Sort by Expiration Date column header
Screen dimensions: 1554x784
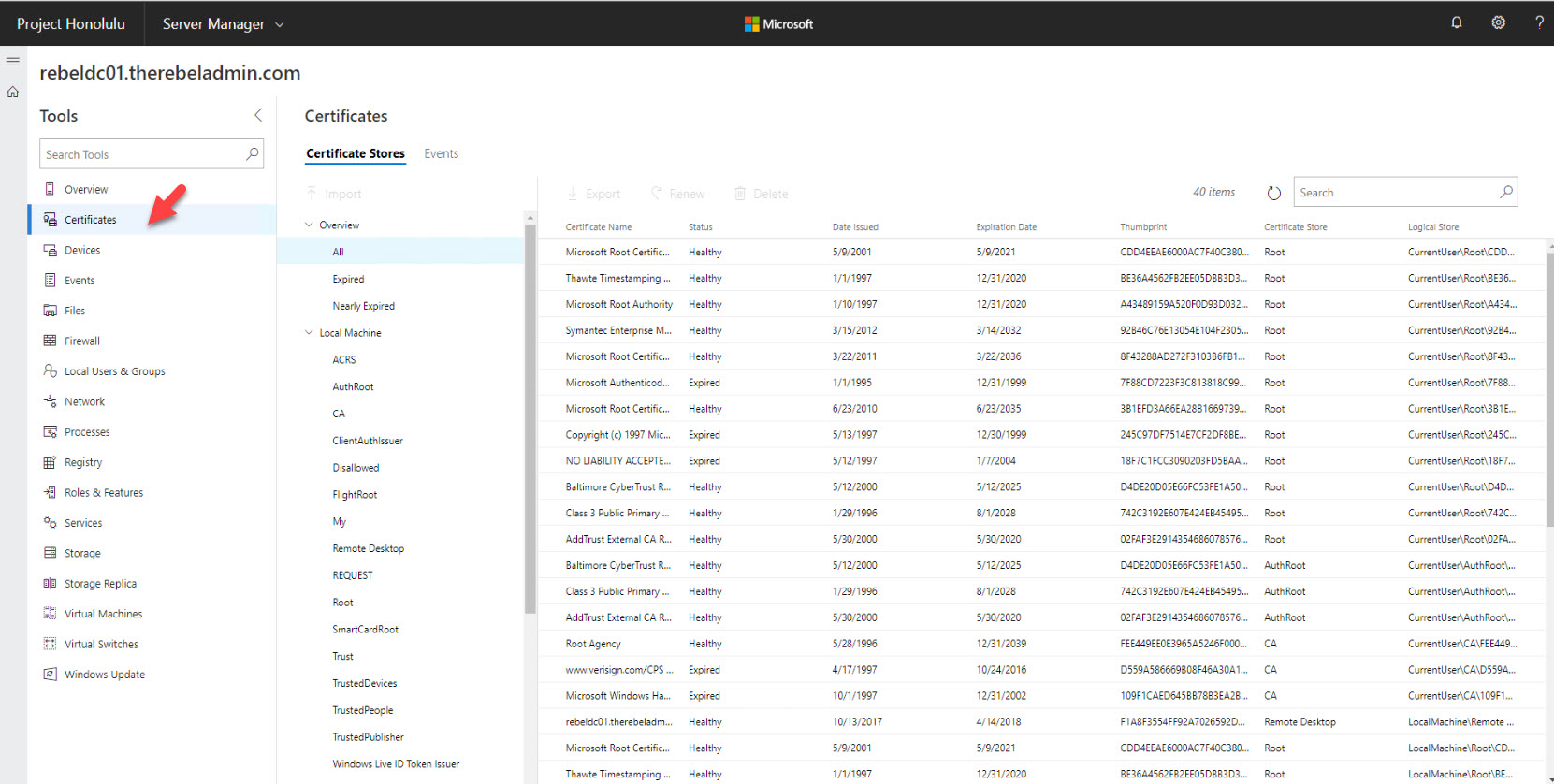pyautogui.click(x=1006, y=227)
